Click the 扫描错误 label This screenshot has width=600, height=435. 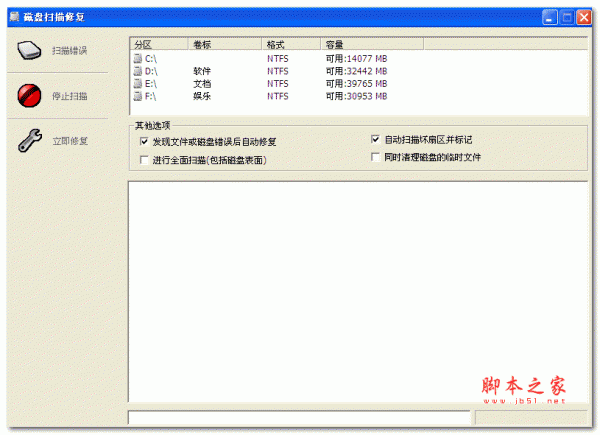coord(70,51)
